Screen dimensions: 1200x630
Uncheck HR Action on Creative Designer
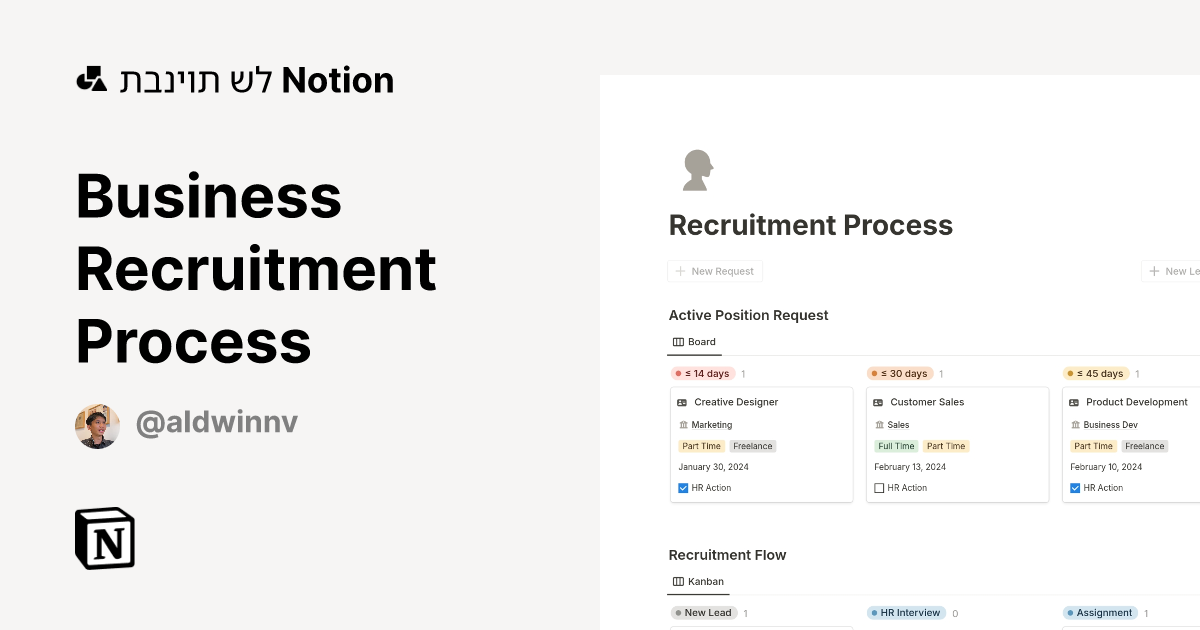pyautogui.click(x=683, y=488)
